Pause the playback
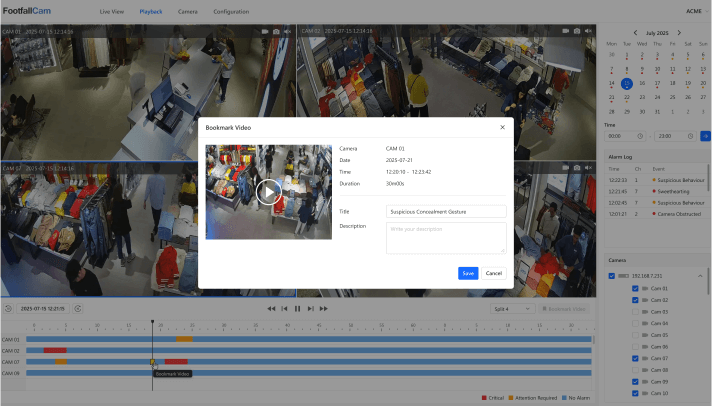 point(297,309)
